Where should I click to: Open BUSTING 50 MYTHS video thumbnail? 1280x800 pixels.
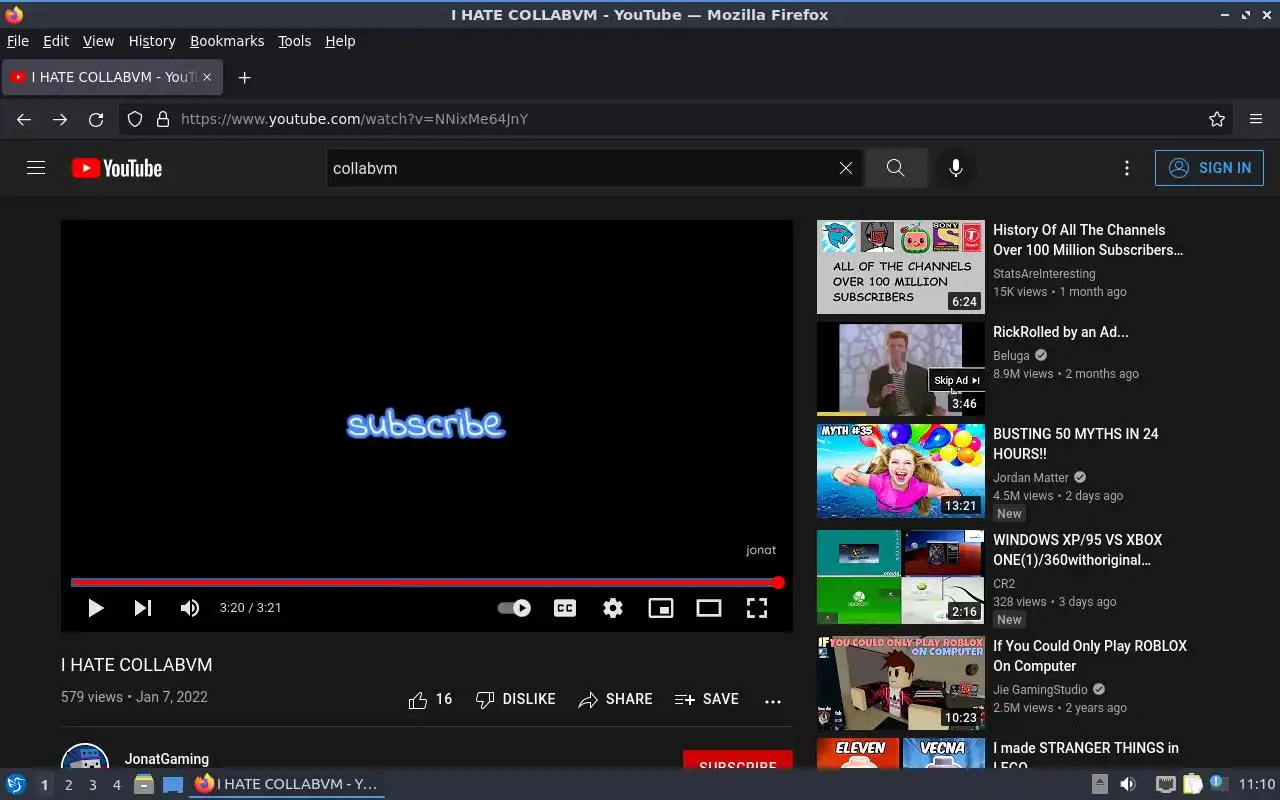[x=901, y=471]
